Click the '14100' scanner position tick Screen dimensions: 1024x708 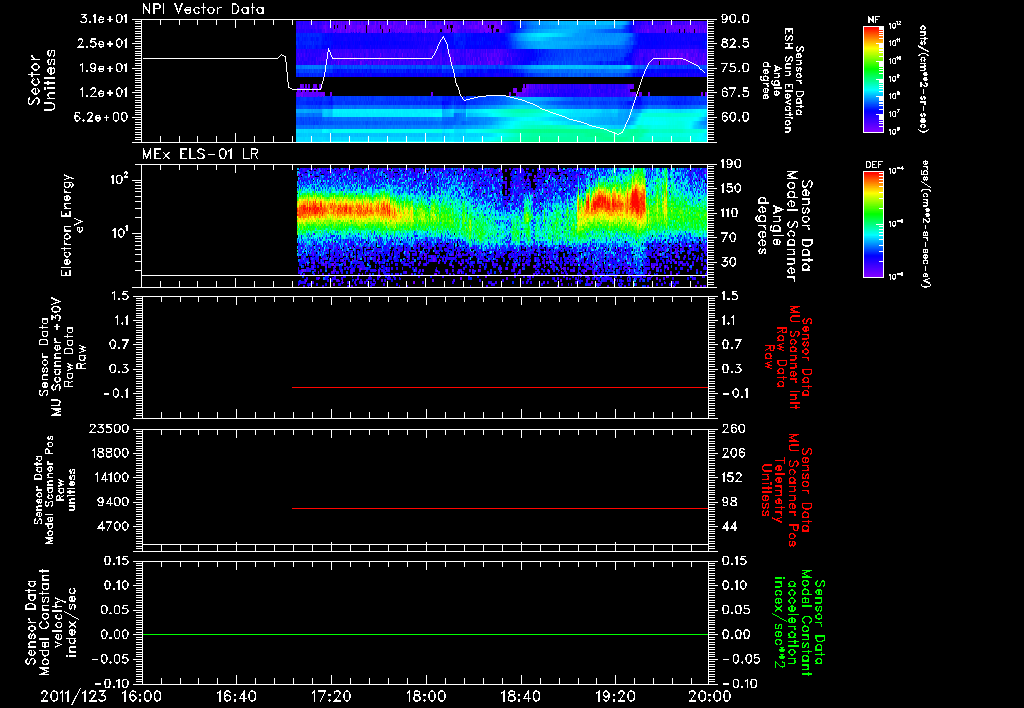(x=109, y=477)
